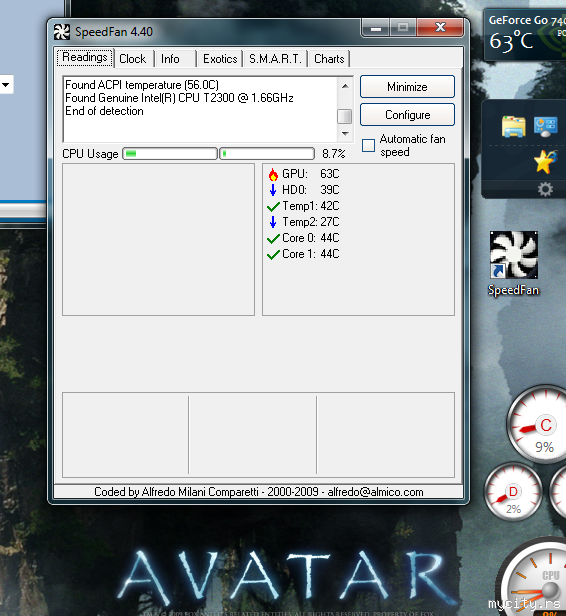Click the Minimize button in SpeedFan
Screen dimensions: 566x616
coord(407,87)
